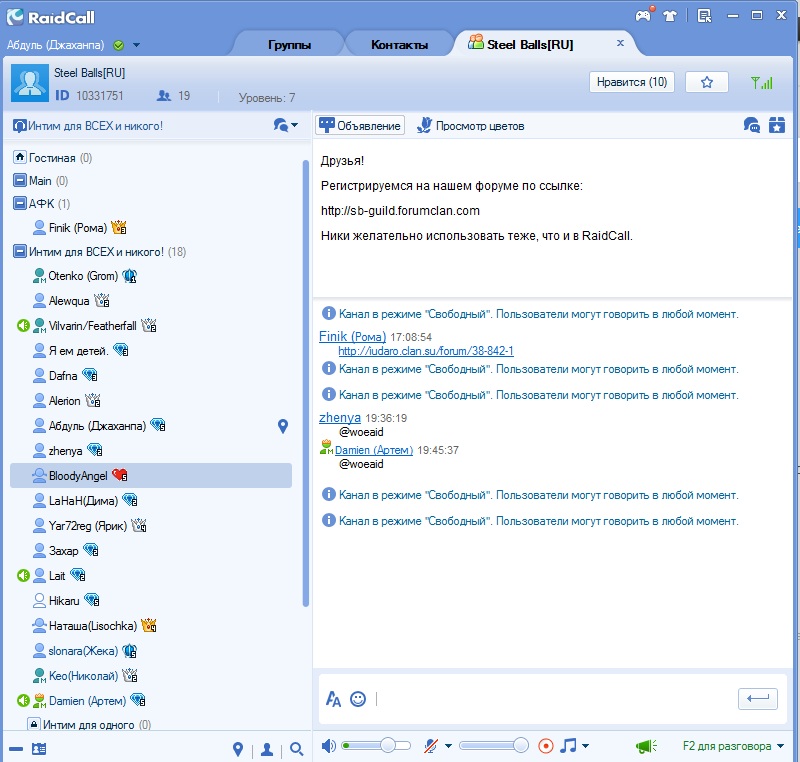Open the music note dropdown arrow
Viewport: 800px width, 762px height.
click(585, 746)
